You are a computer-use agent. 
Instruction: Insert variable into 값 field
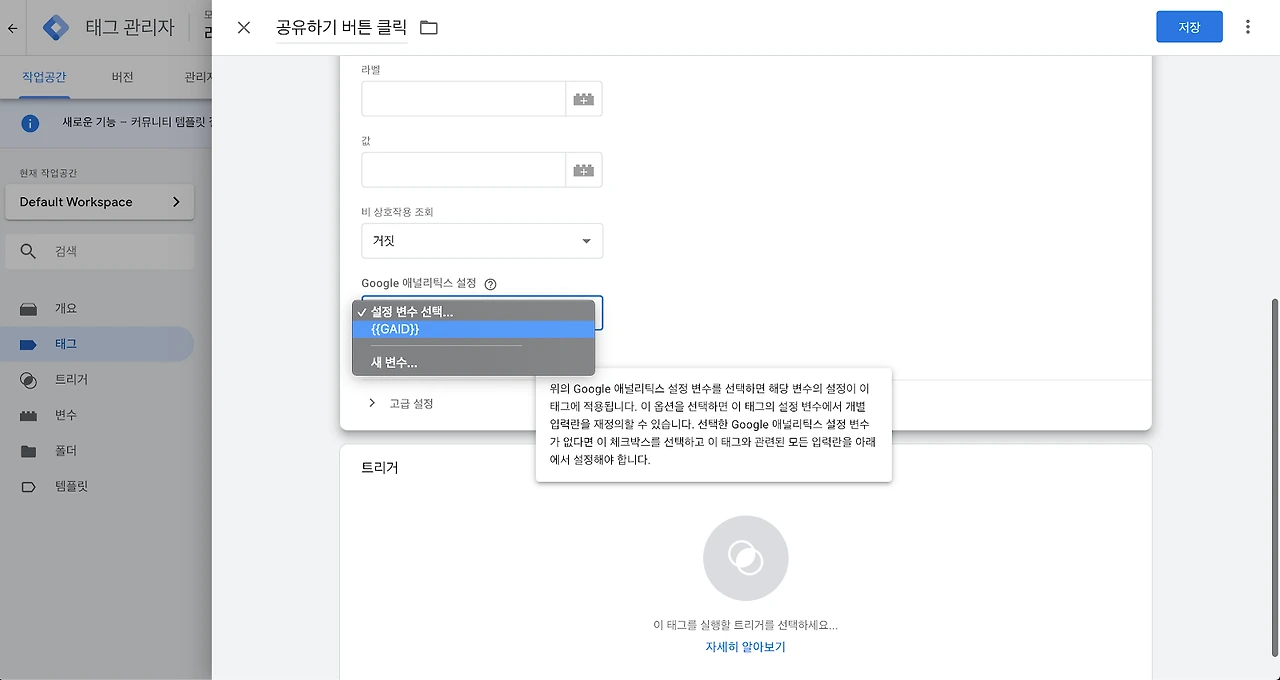584,170
